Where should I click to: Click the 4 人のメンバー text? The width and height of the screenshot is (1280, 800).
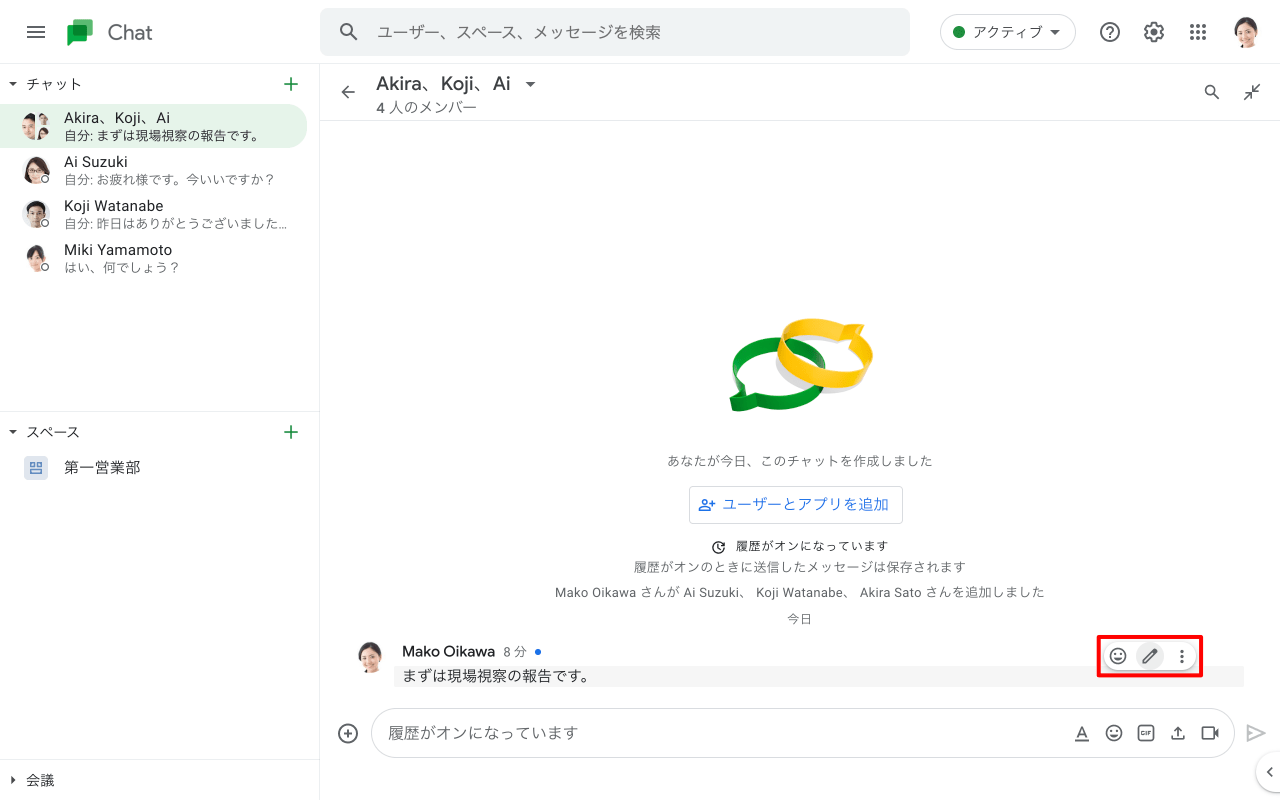tap(427, 108)
